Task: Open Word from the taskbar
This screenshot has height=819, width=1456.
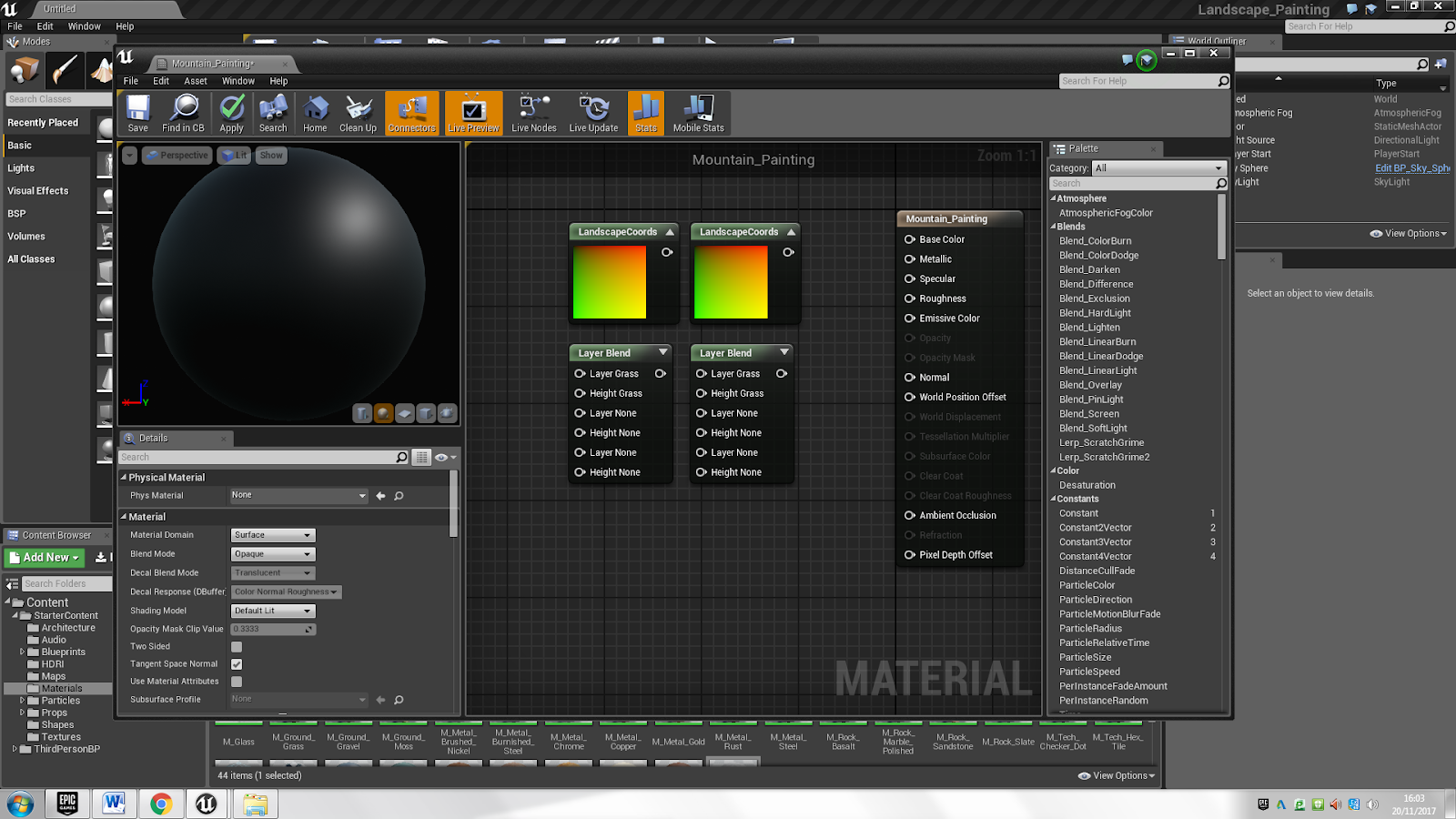Action: pyautogui.click(x=114, y=804)
